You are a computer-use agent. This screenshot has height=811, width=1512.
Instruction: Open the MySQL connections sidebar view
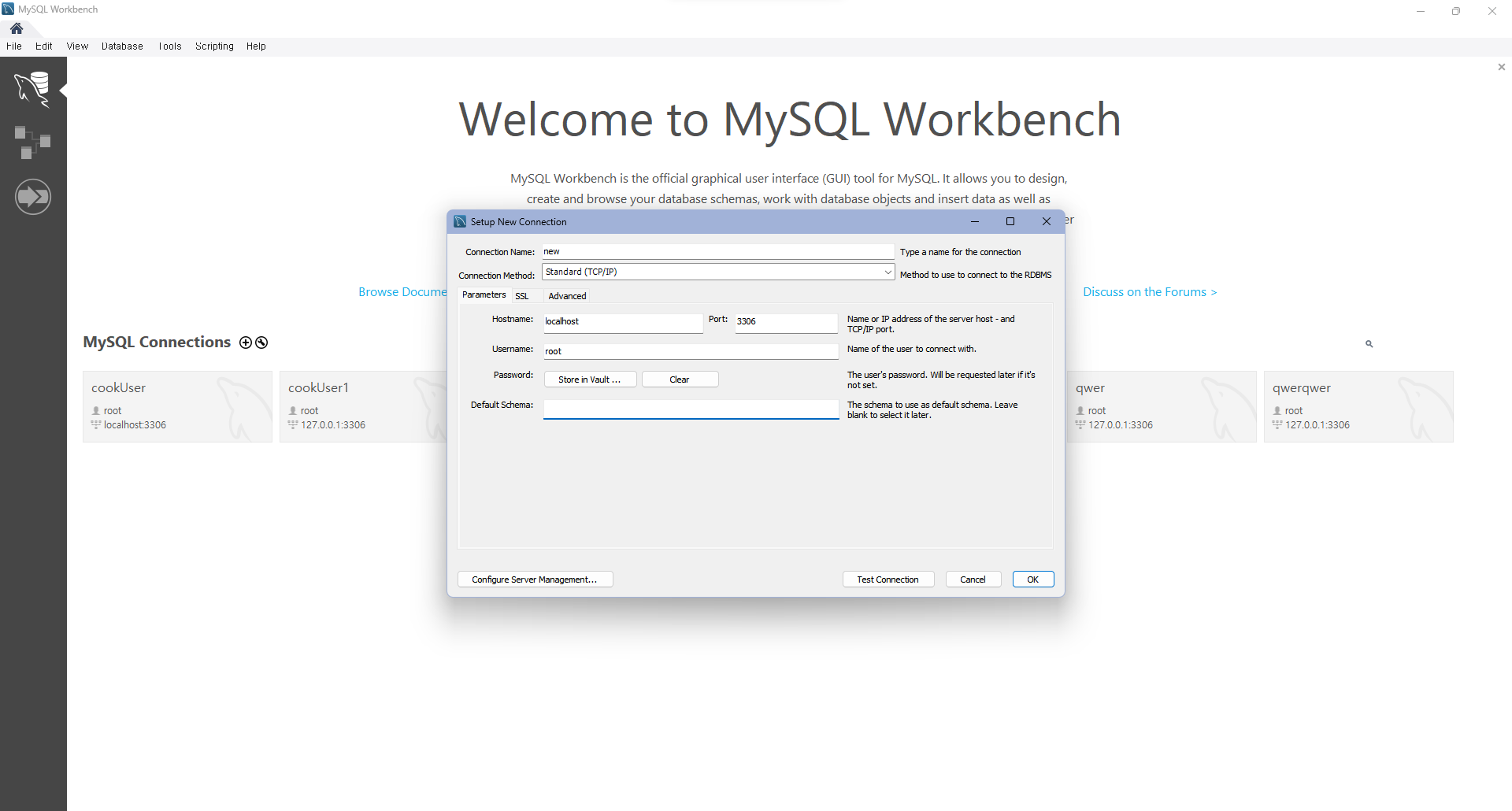(32, 89)
